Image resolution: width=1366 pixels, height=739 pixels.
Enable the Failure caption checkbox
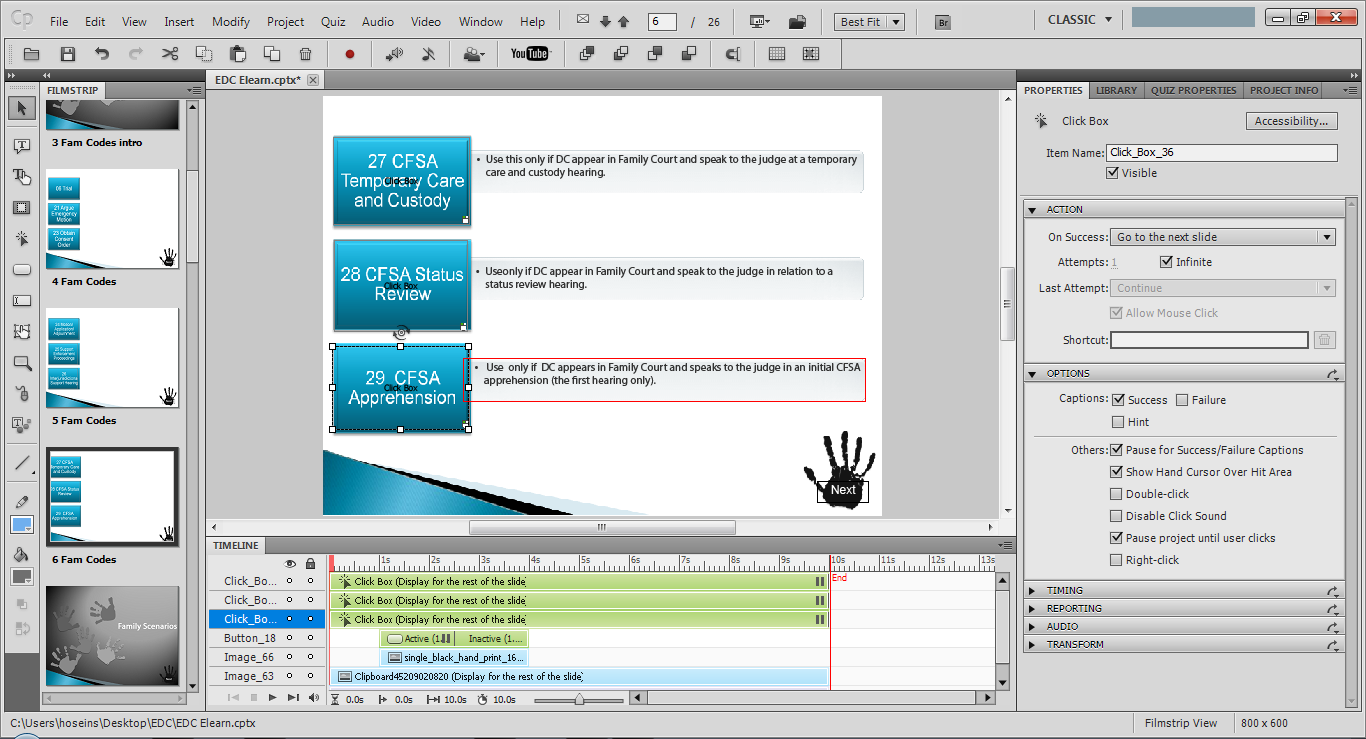pyautogui.click(x=1181, y=399)
